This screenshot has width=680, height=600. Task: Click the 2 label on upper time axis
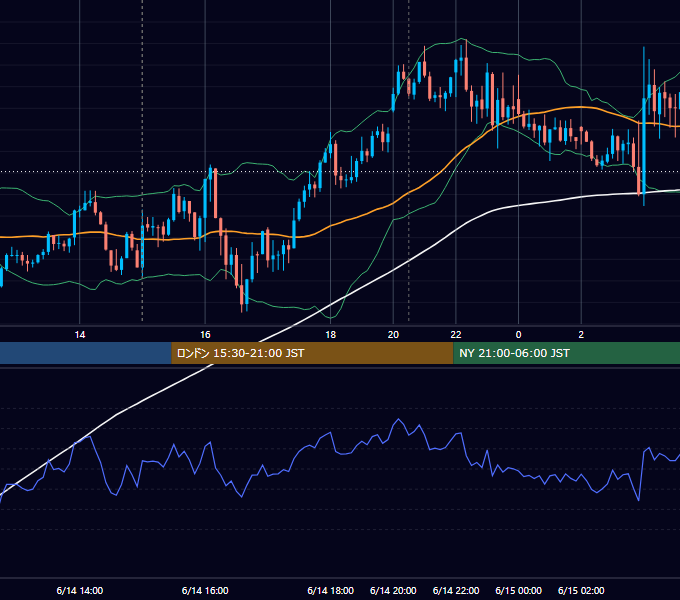[581, 335]
